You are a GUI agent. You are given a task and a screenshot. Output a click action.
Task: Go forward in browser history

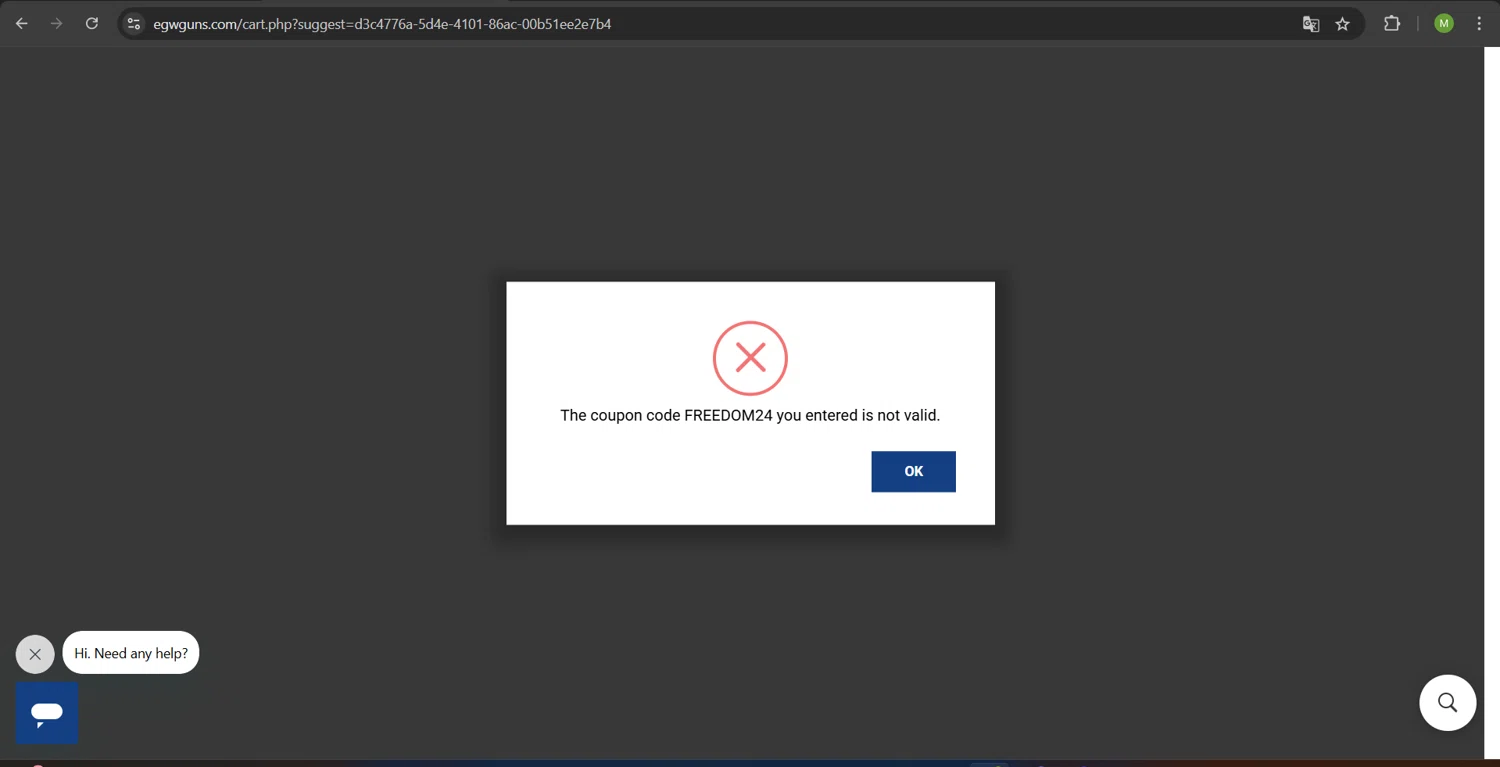[57, 23]
